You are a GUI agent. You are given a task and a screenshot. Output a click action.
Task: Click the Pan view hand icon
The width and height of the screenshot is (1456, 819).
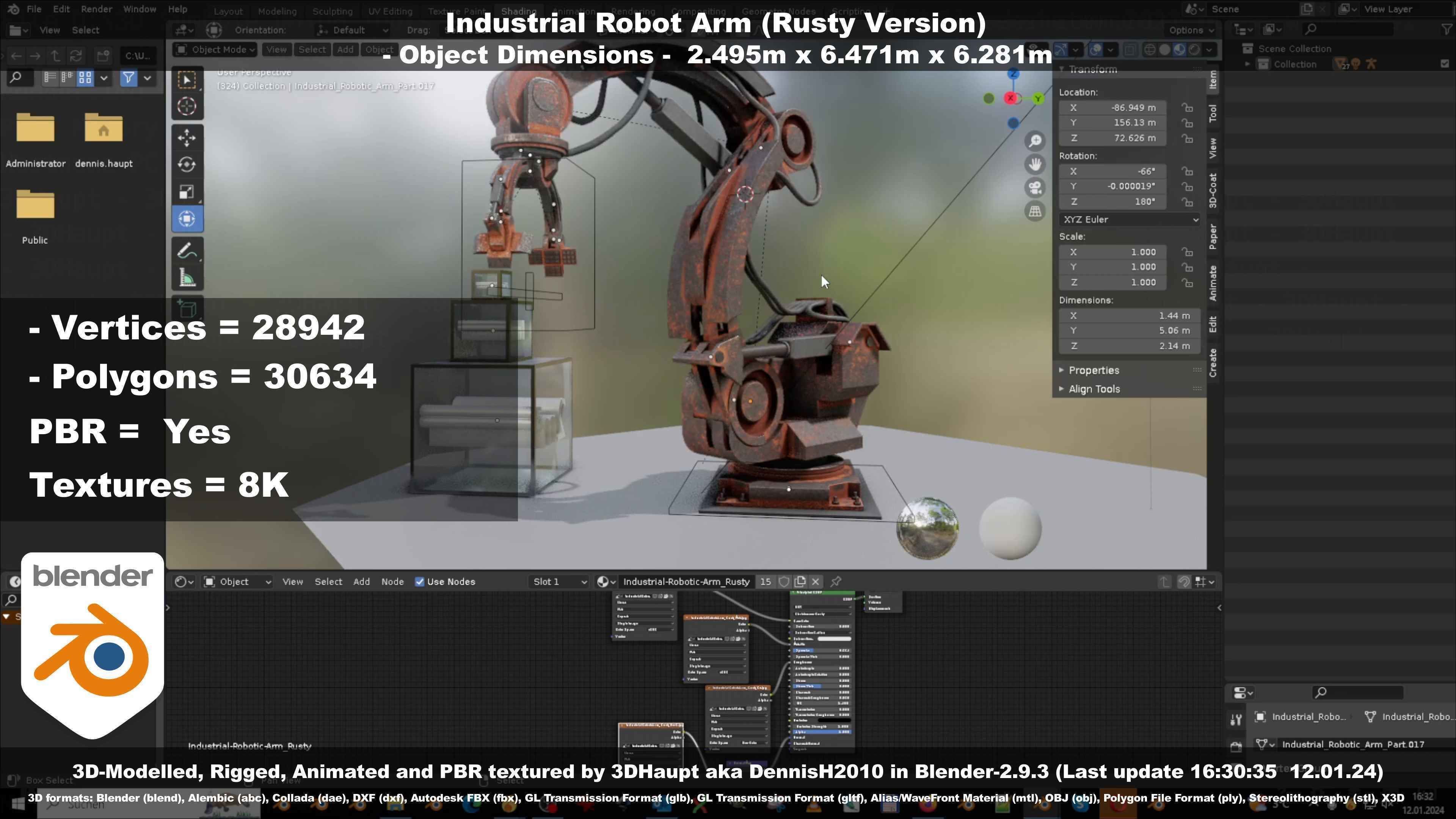(1035, 165)
